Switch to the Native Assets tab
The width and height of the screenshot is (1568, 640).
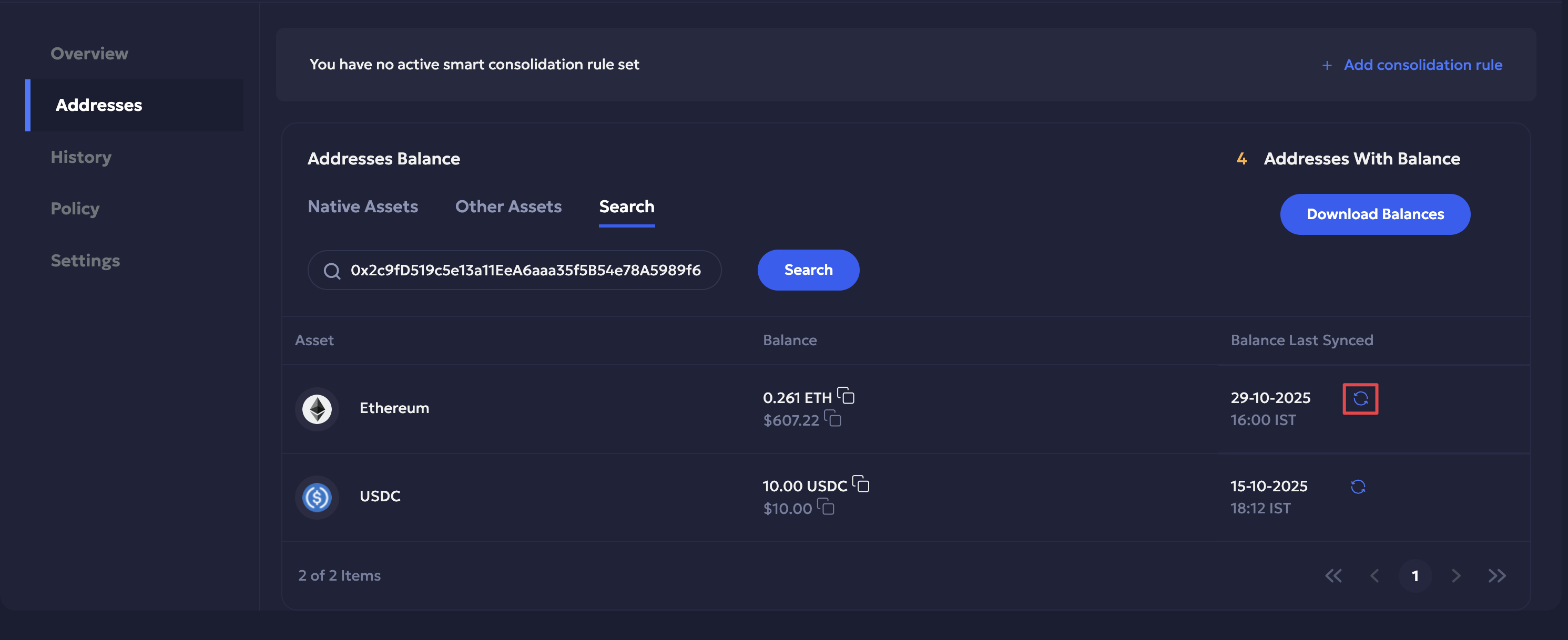[363, 207]
